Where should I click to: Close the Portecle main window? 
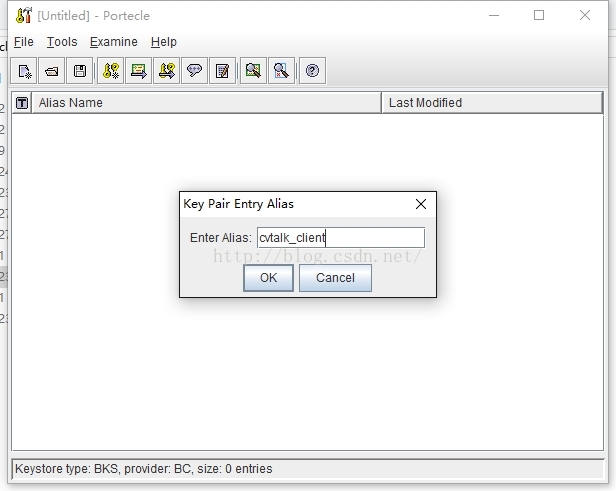tap(585, 16)
